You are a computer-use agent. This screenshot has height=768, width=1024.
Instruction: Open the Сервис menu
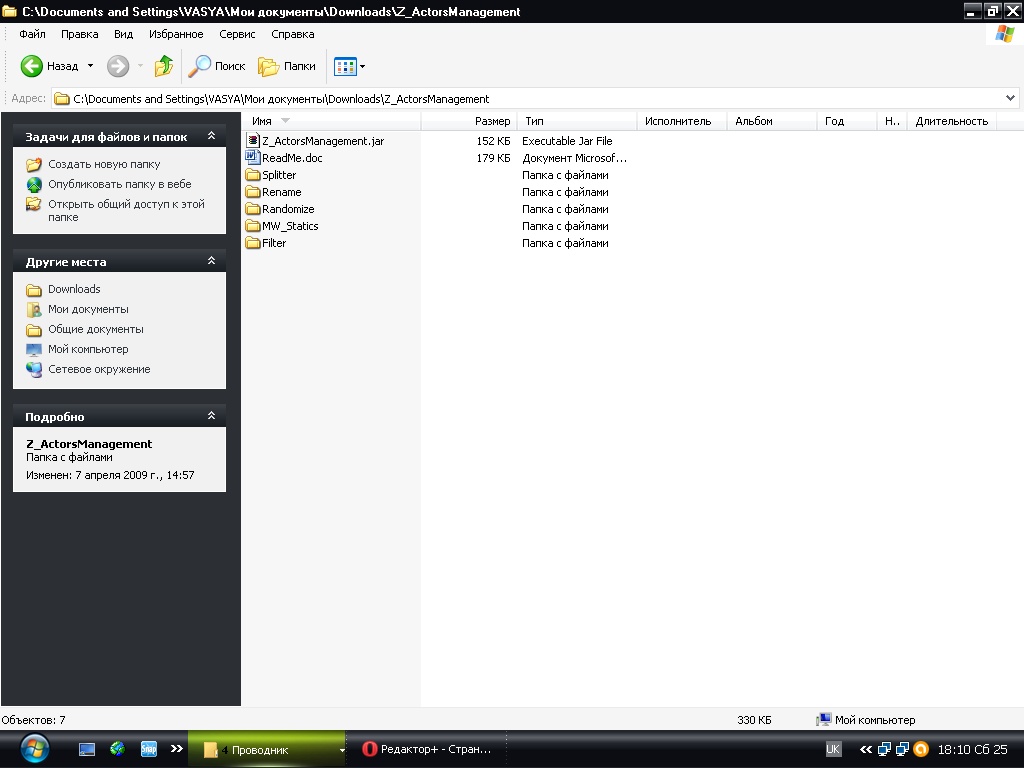click(x=237, y=34)
